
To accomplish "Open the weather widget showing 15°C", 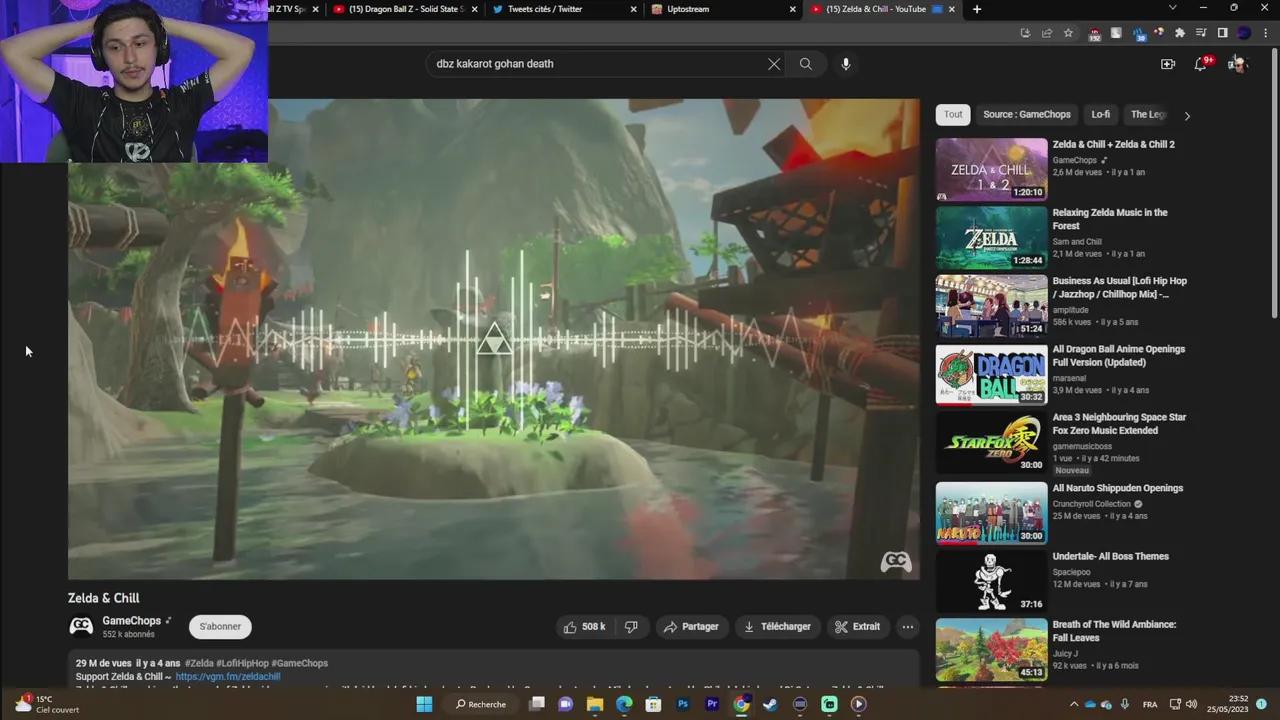I will coord(47,704).
